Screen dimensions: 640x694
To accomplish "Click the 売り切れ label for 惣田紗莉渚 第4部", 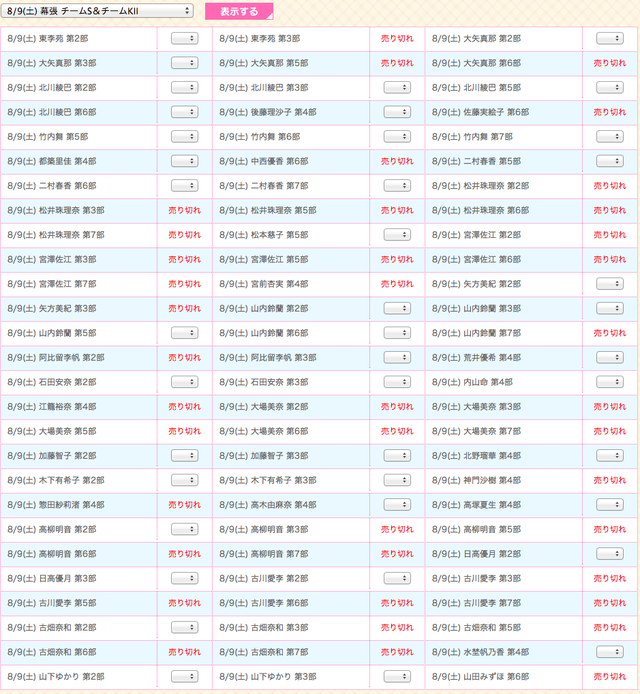I will click(x=185, y=505).
